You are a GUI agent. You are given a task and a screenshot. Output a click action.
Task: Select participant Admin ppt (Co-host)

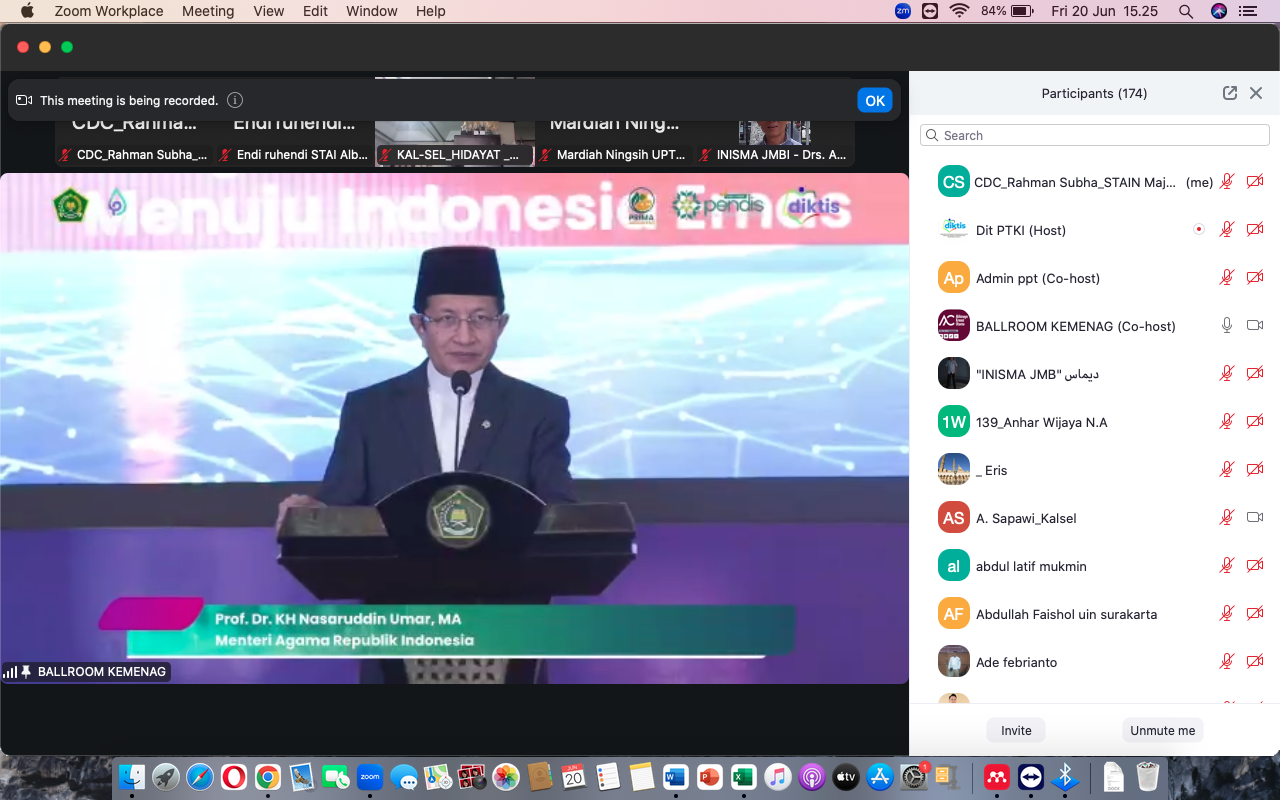click(x=1094, y=278)
